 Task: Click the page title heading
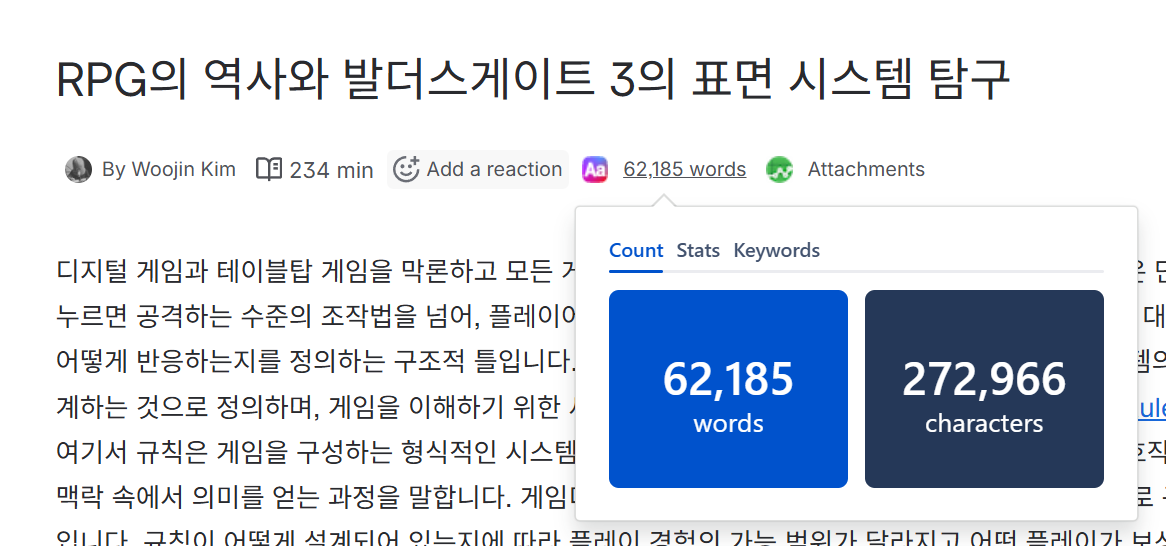coord(533,80)
